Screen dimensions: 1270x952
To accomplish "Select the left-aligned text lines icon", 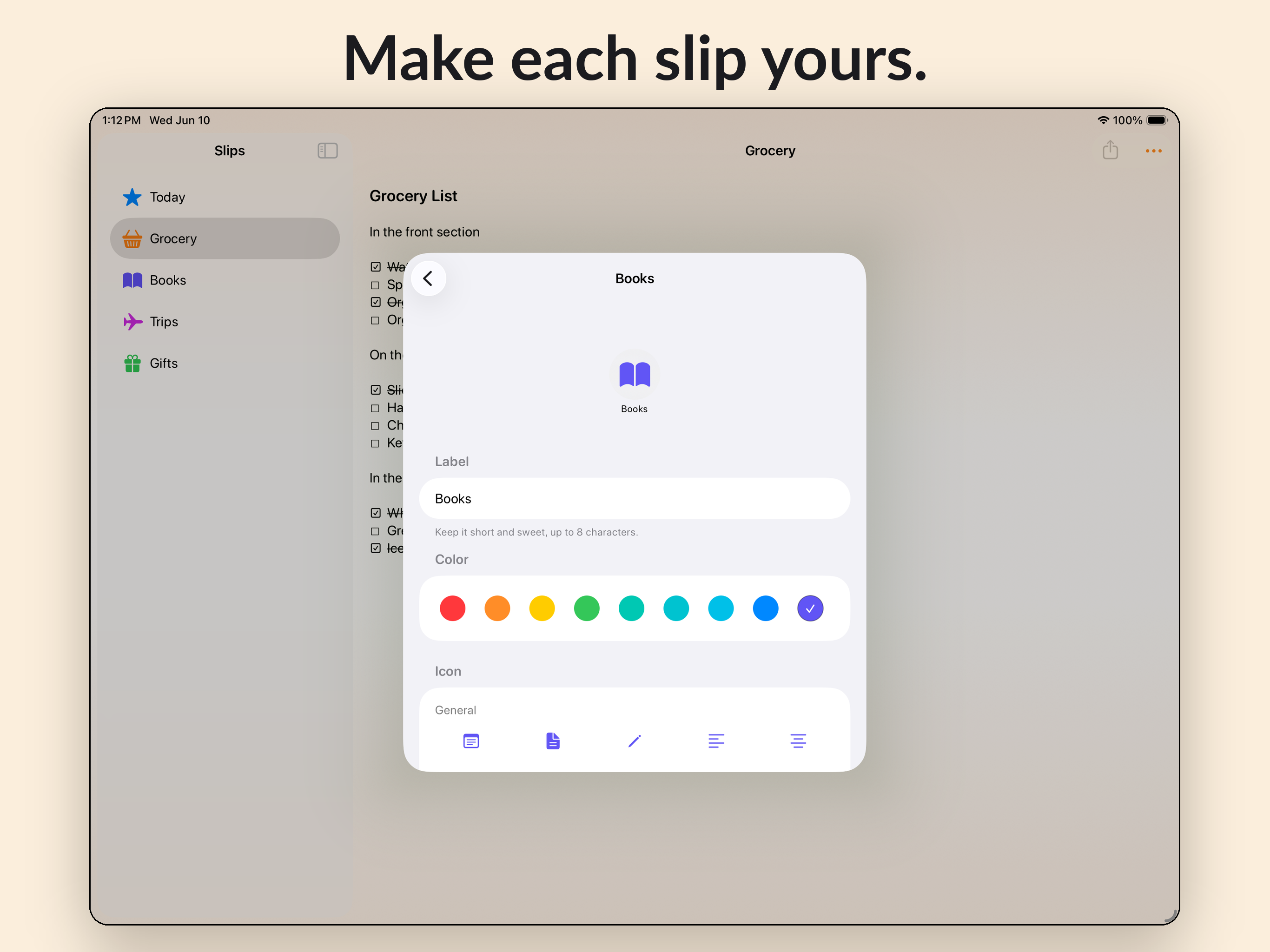I will (716, 740).
